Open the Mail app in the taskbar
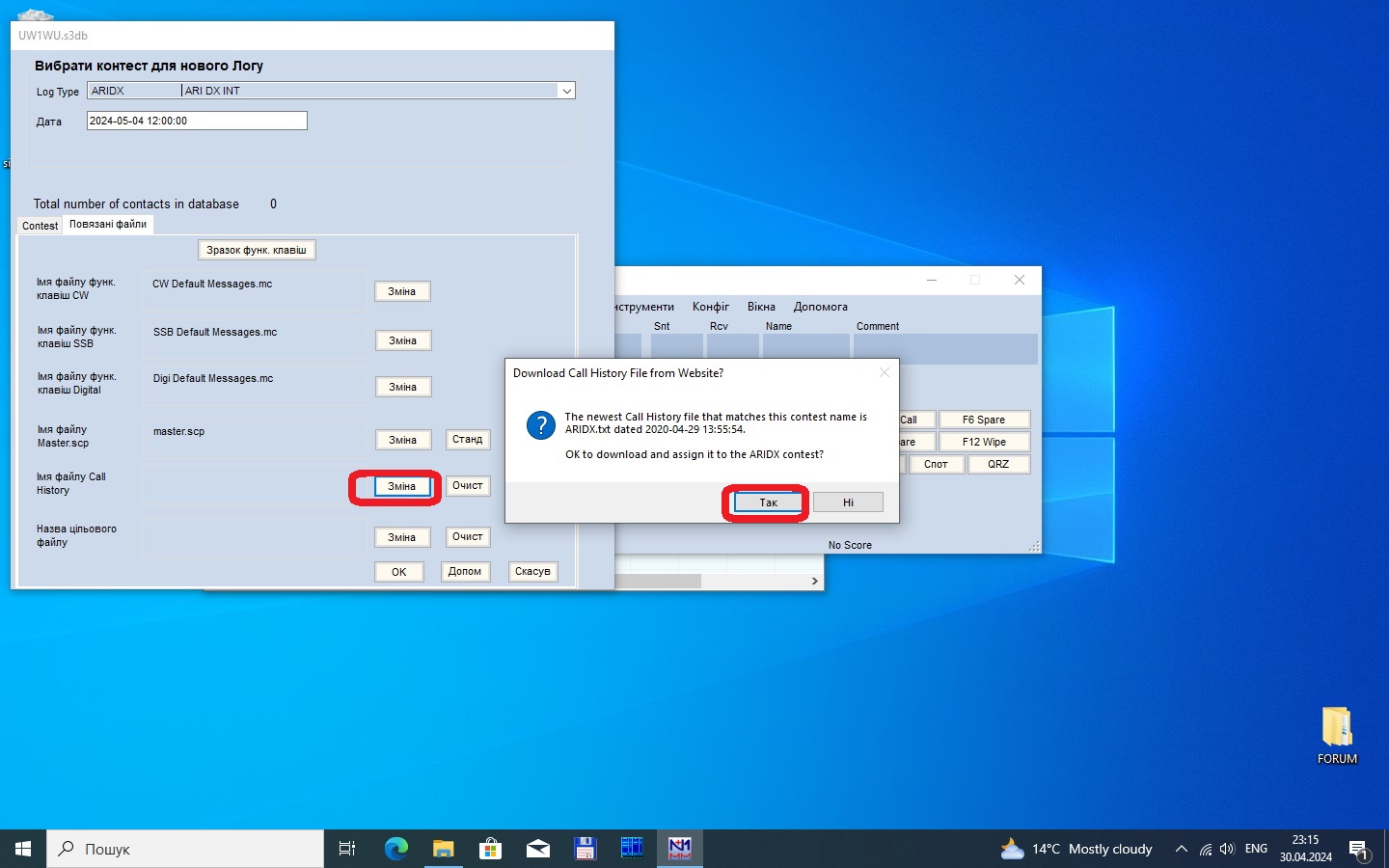 tap(537, 849)
